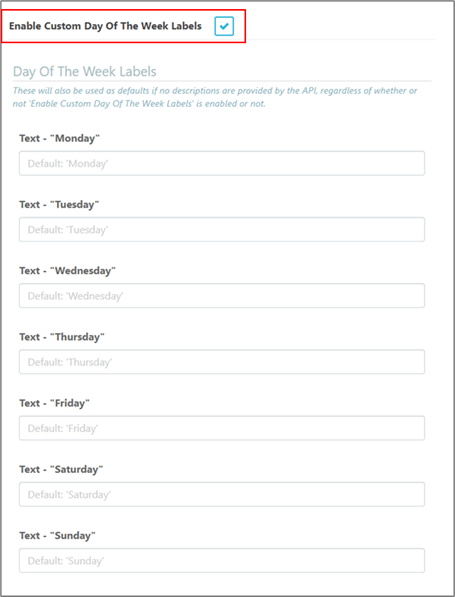Screen dimensions: 455x597
Task: Select the Text - "Wednesday" field label
Action: (67, 271)
